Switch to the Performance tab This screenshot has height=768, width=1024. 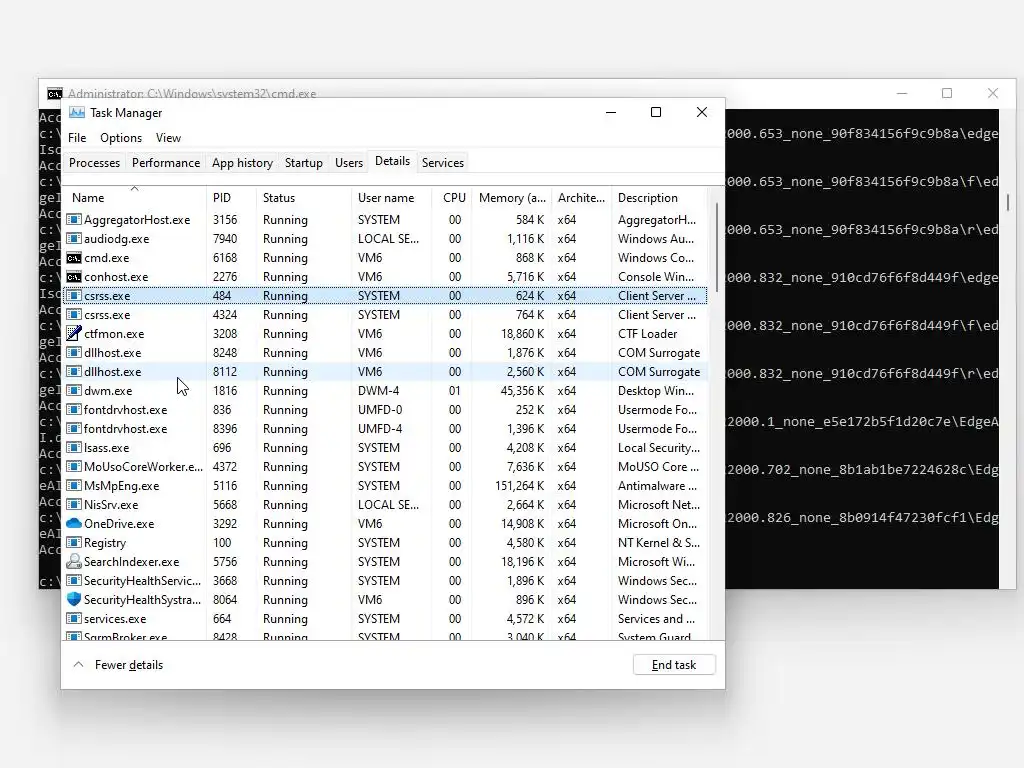[x=166, y=163]
